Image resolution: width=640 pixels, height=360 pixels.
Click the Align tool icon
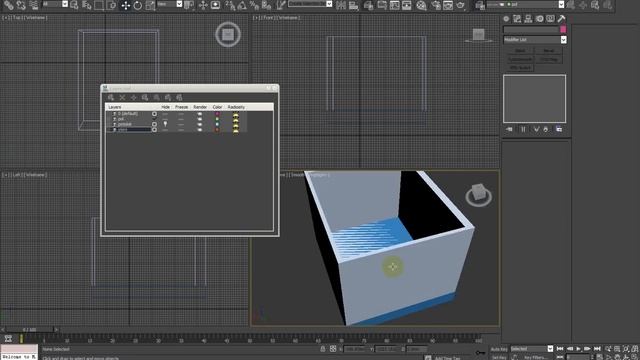(x=353, y=5)
